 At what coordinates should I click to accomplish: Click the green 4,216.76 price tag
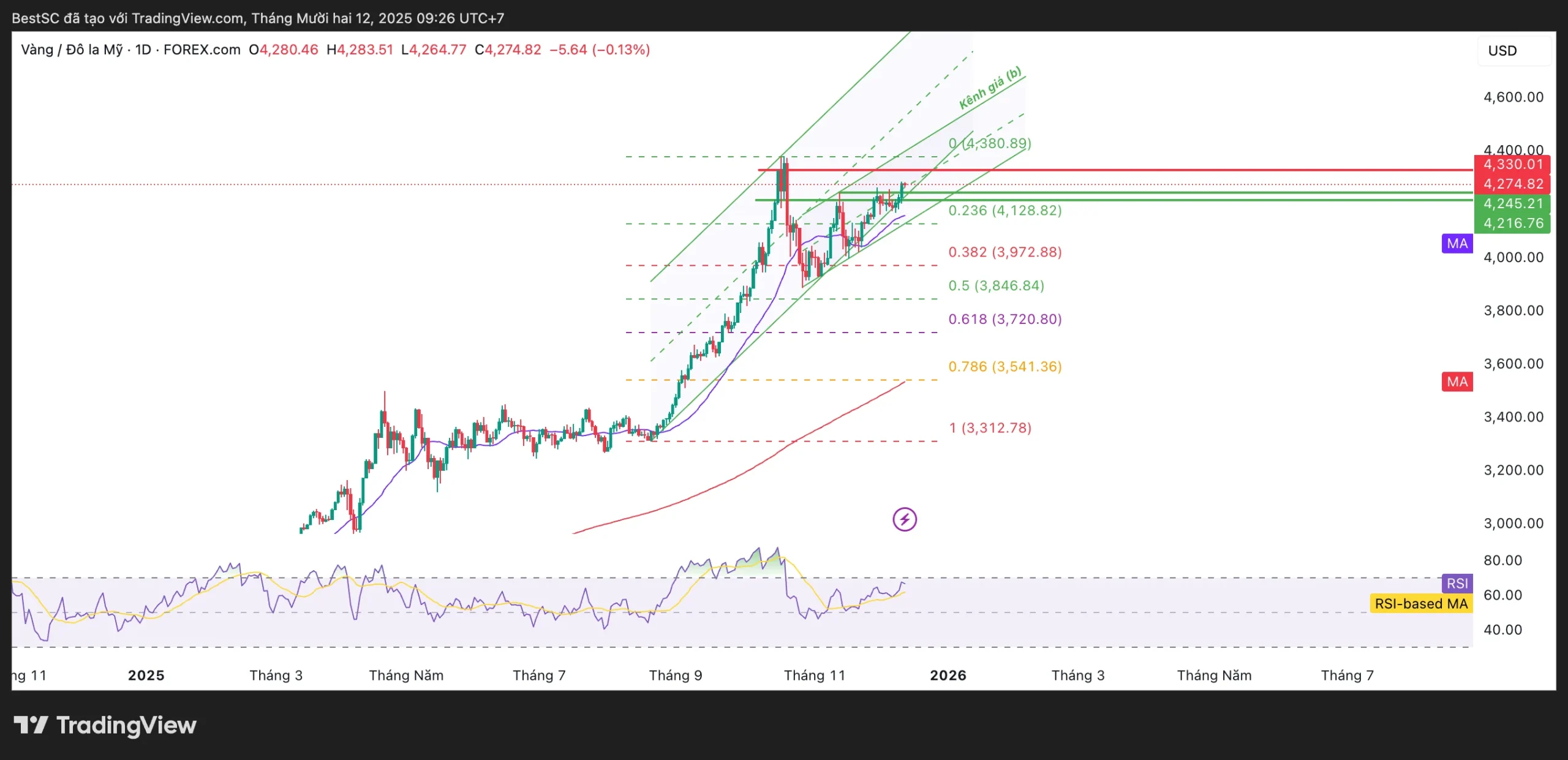pyautogui.click(x=1512, y=223)
